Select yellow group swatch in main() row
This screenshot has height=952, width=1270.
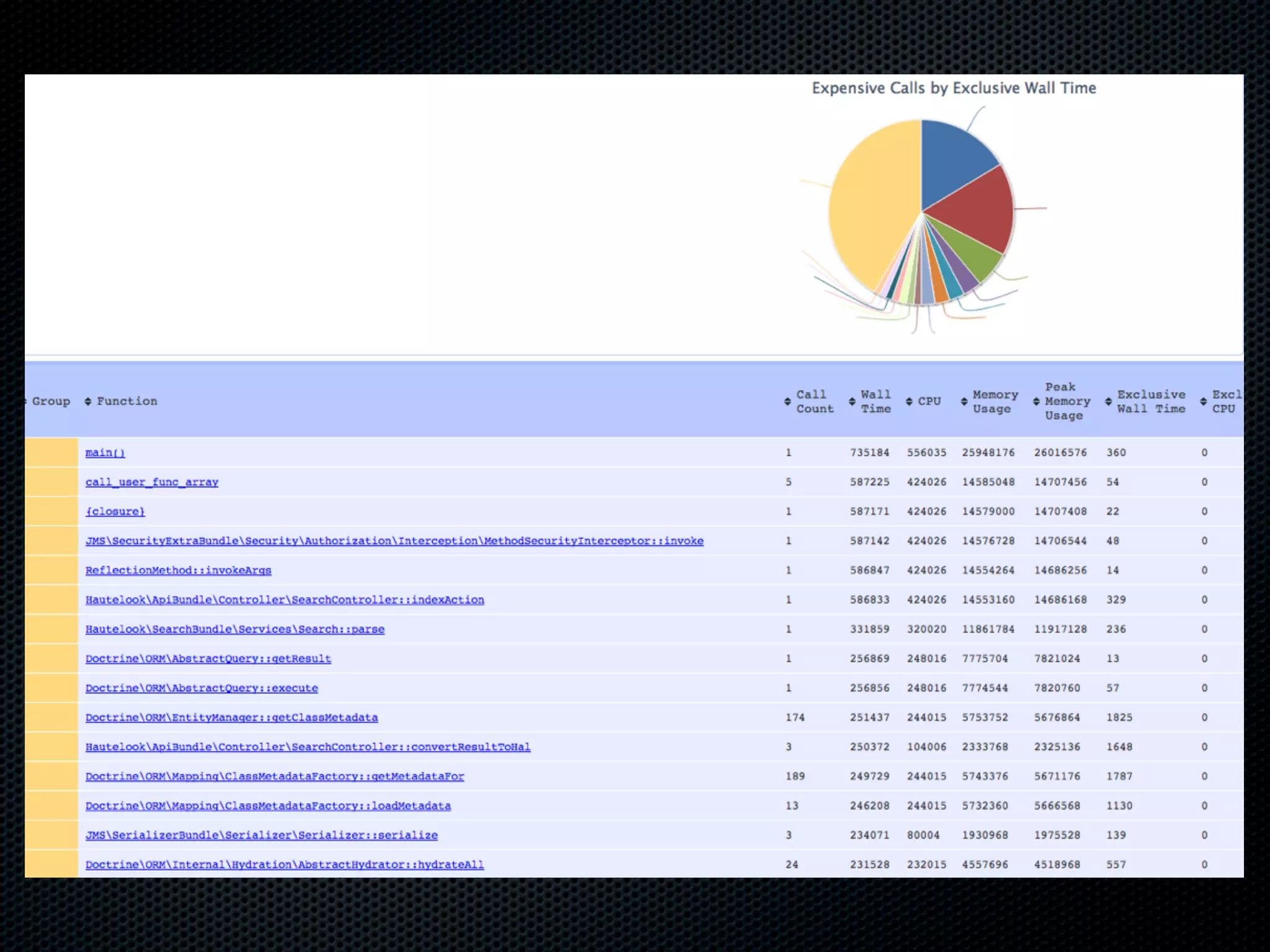coord(51,452)
